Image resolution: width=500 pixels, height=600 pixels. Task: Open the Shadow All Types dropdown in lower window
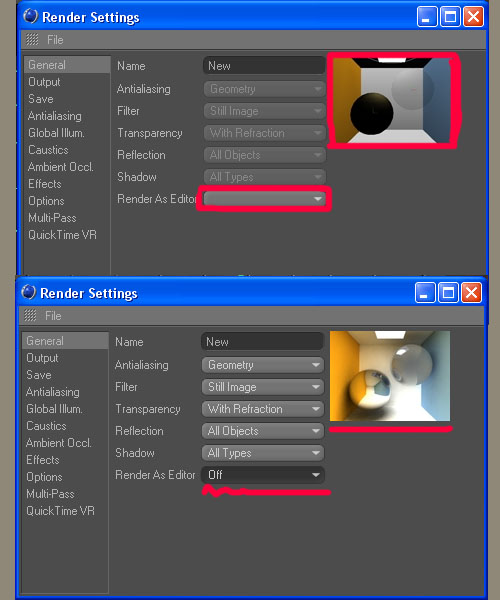[263, 453]
